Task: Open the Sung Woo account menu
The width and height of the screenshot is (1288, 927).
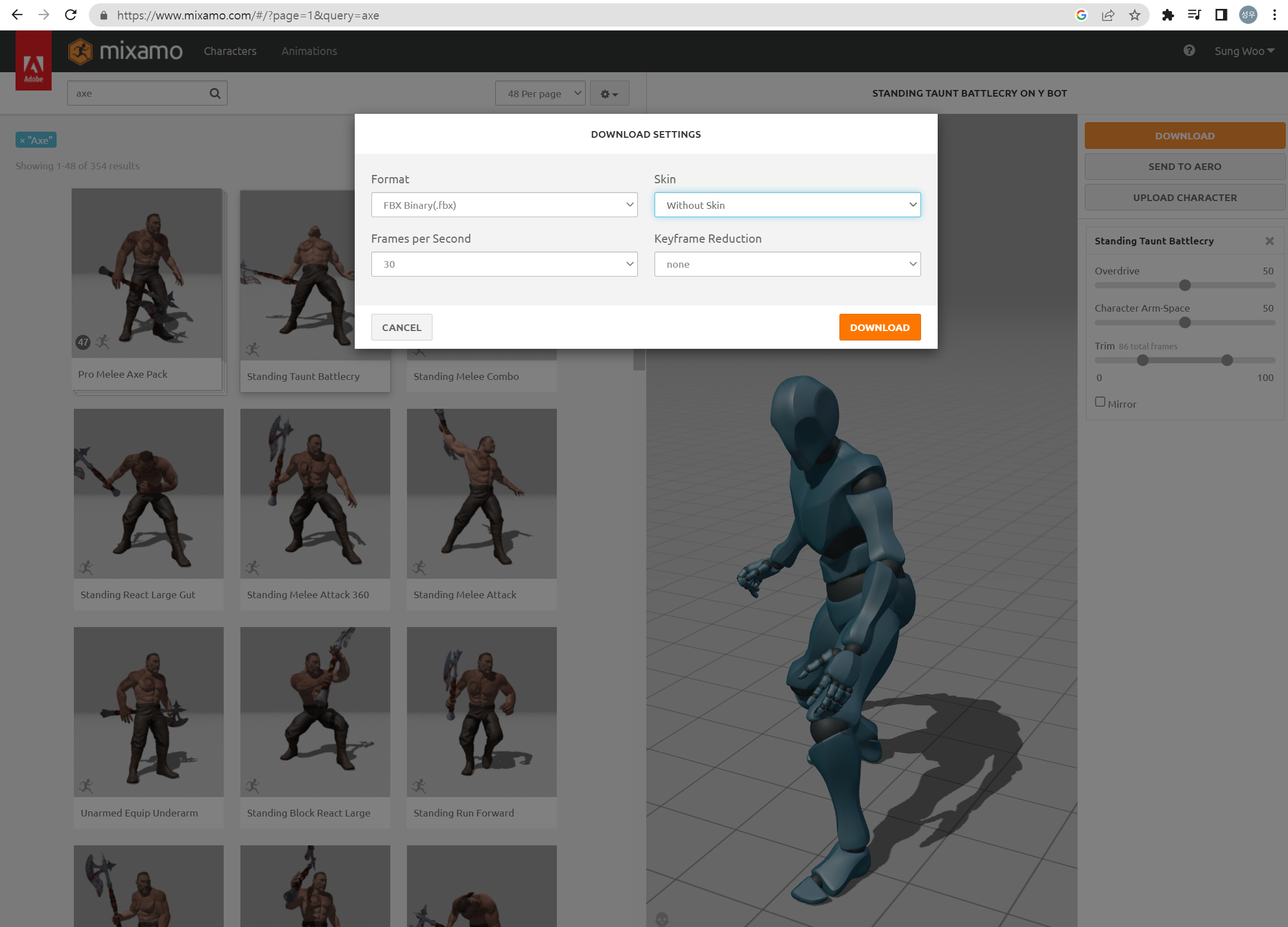Action: click(x=1244, y=51)
